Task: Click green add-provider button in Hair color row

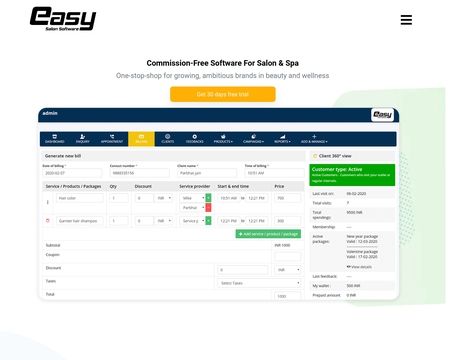Action: (x=208, y=198)
